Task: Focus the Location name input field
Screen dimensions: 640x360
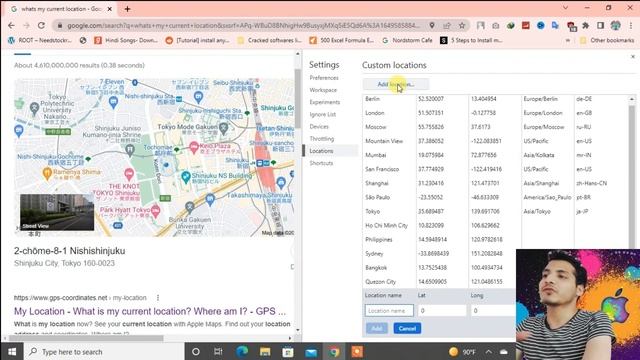Action: (389, 311)
